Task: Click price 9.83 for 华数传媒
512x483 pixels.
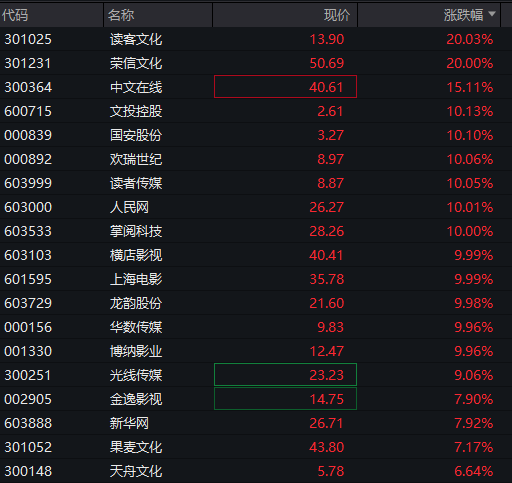Action: click(x=330, y=327)
